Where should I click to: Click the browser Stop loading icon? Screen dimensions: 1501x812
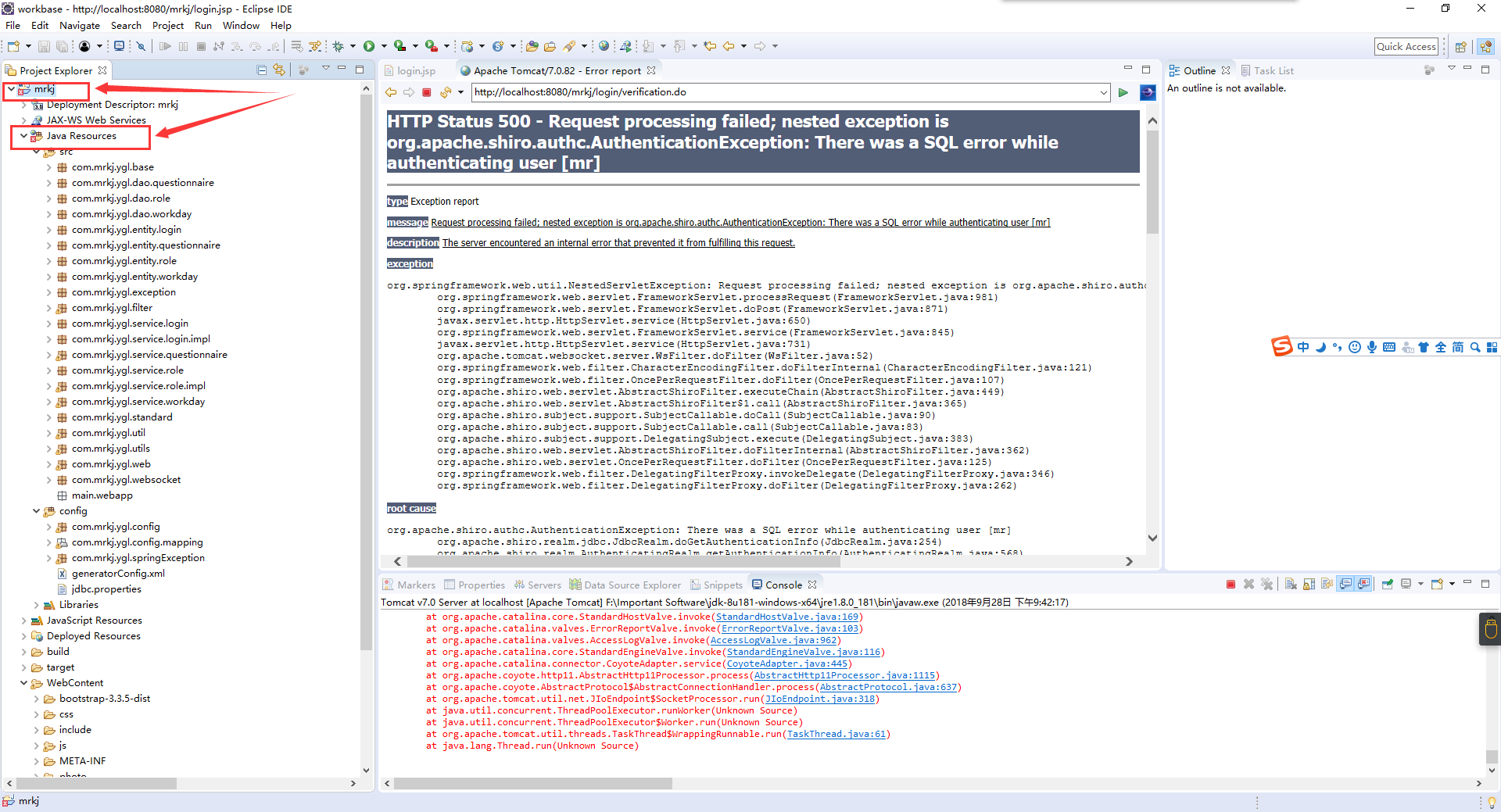point(427,92)
